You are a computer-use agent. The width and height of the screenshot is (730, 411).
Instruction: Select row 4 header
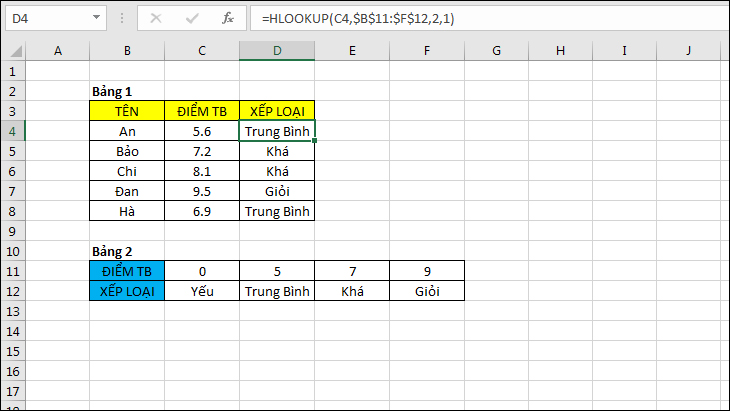pyautogui.click(x=13, y=131)
